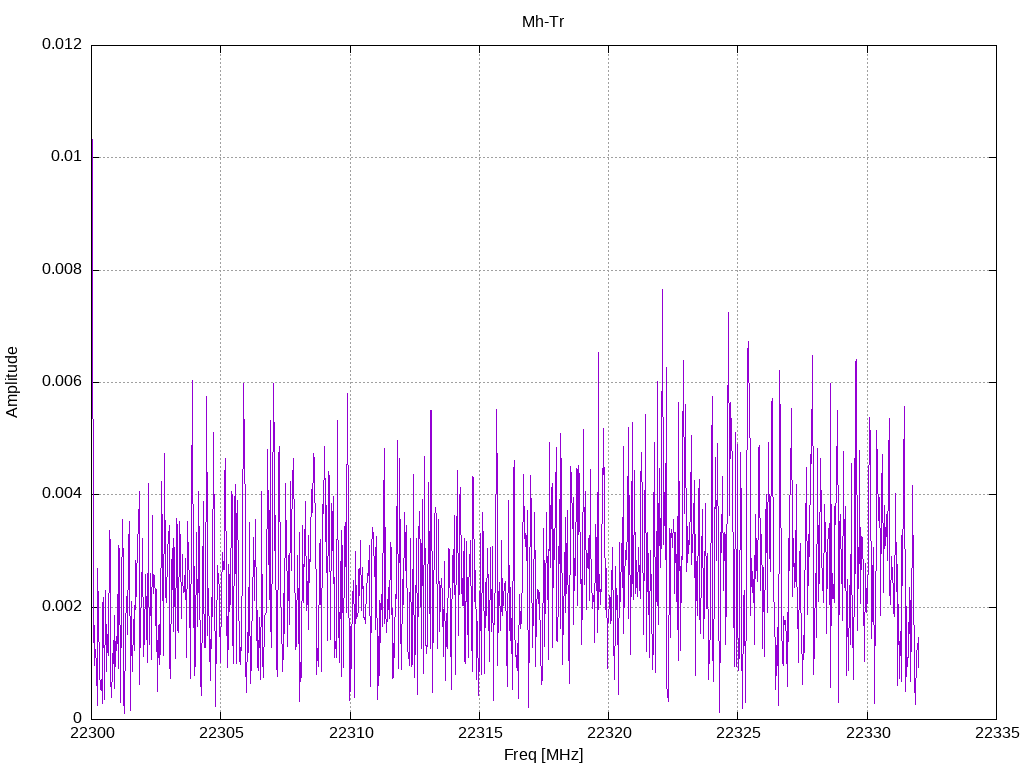Click the 0.004 y-axis tick label
The image size is (1024, 768).
pos(61,494)
